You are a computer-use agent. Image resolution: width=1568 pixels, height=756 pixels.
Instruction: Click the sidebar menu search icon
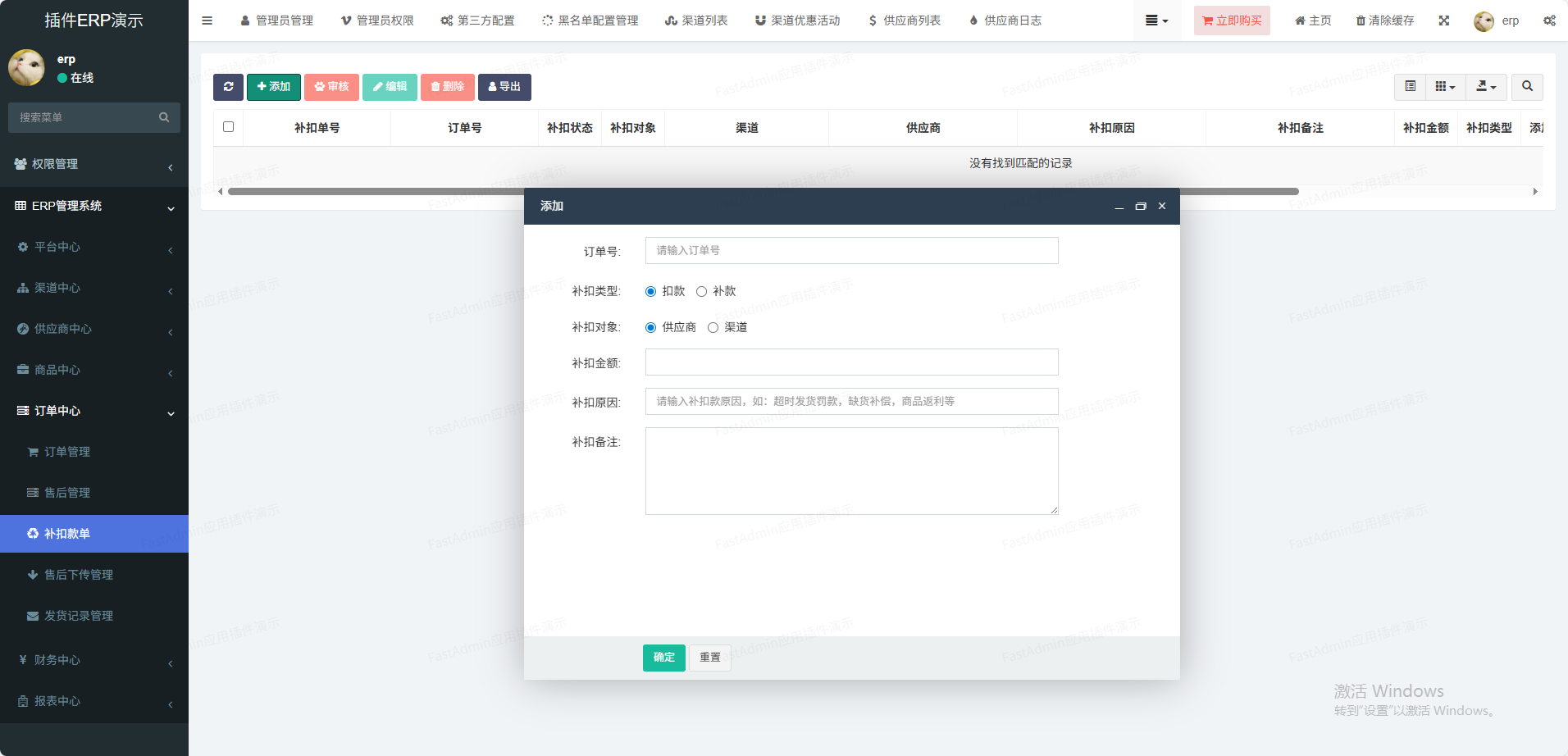(x=164, y=117)
